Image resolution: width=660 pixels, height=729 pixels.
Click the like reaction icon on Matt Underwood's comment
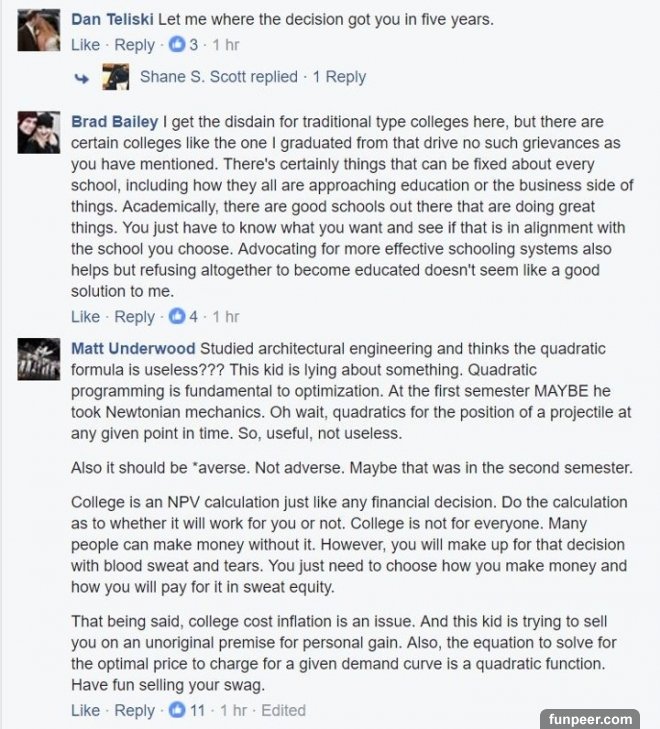click(177, 711)
